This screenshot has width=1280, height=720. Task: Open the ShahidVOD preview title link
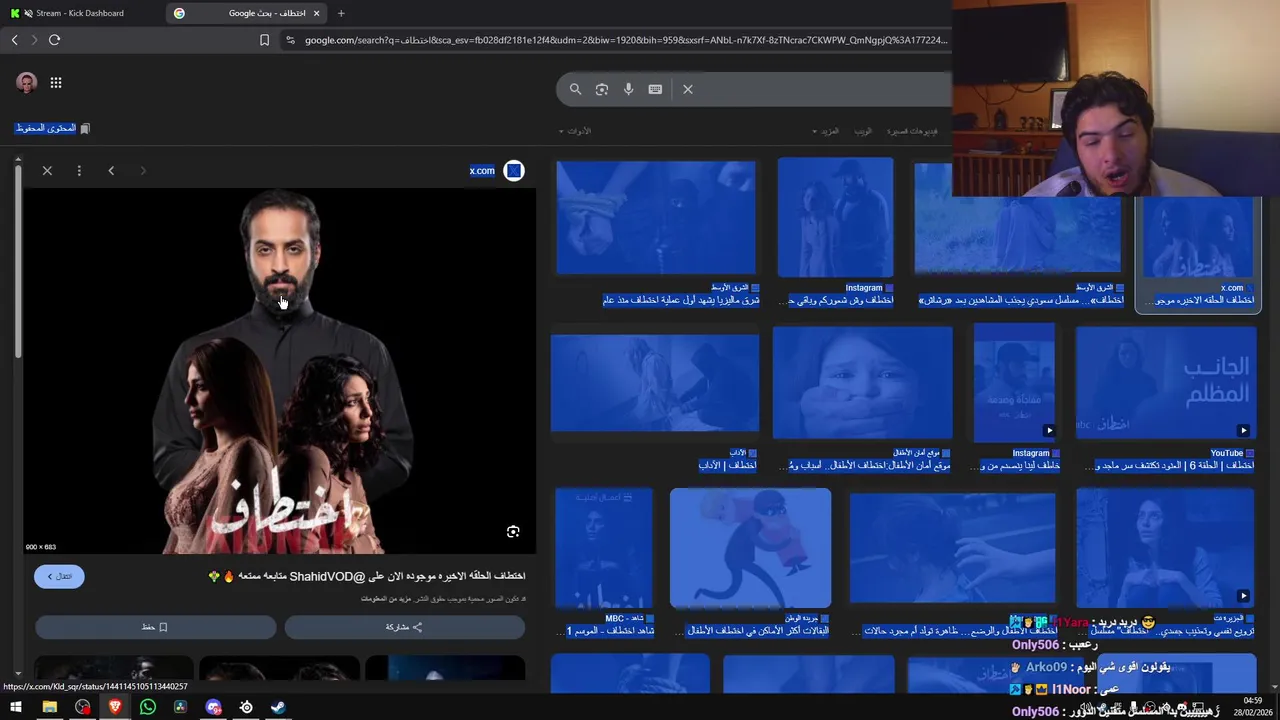[366, 576]
